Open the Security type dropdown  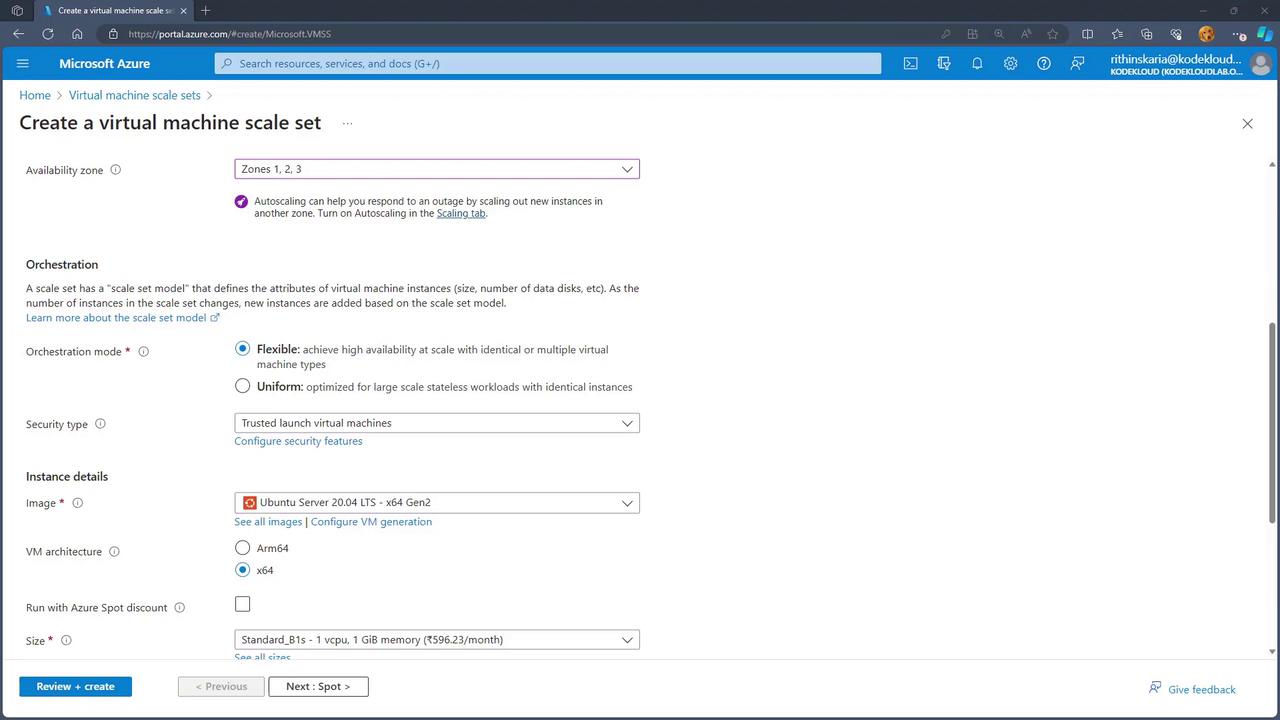437,423
